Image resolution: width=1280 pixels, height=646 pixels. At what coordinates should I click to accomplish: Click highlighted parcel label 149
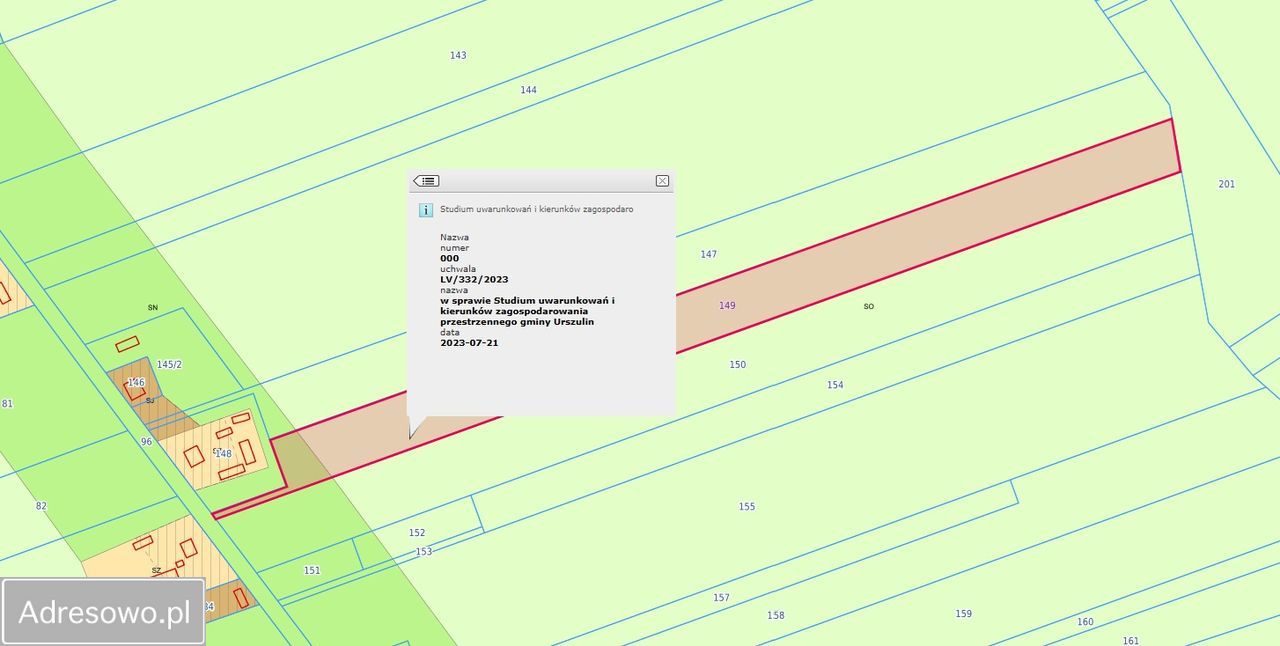[x=727, y=305]
